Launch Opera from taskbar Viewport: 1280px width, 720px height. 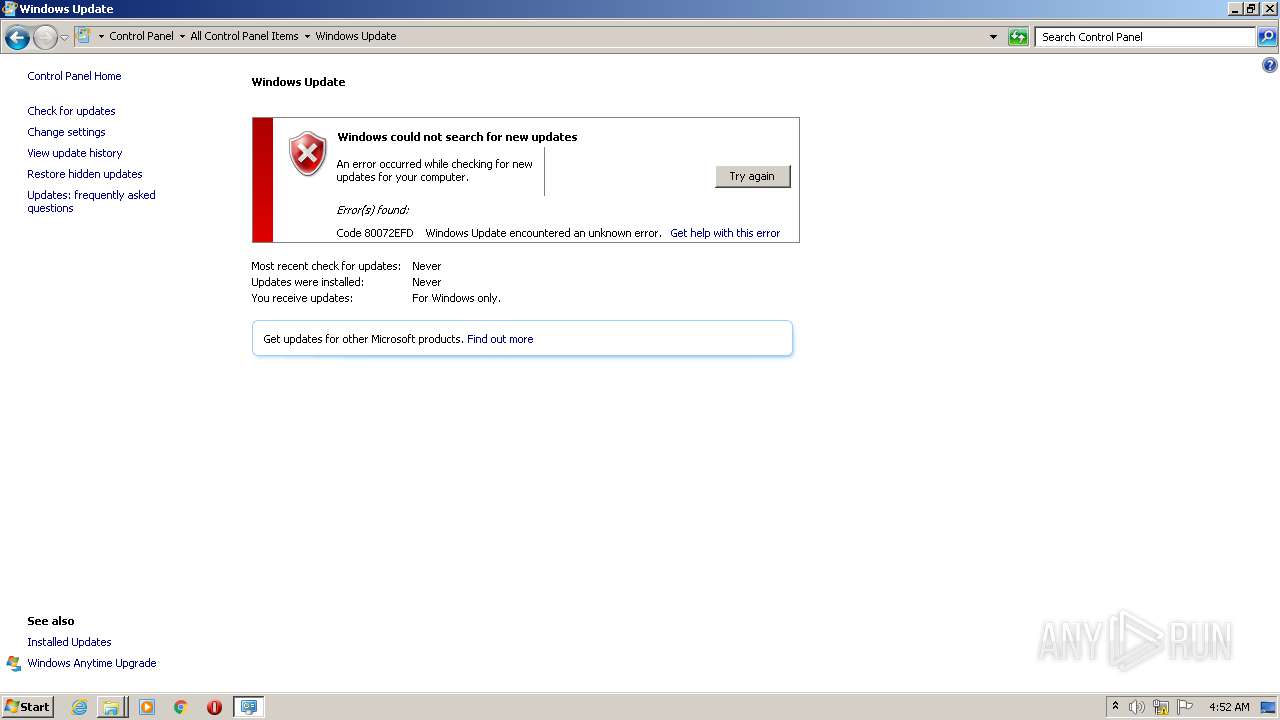(214, 707)
